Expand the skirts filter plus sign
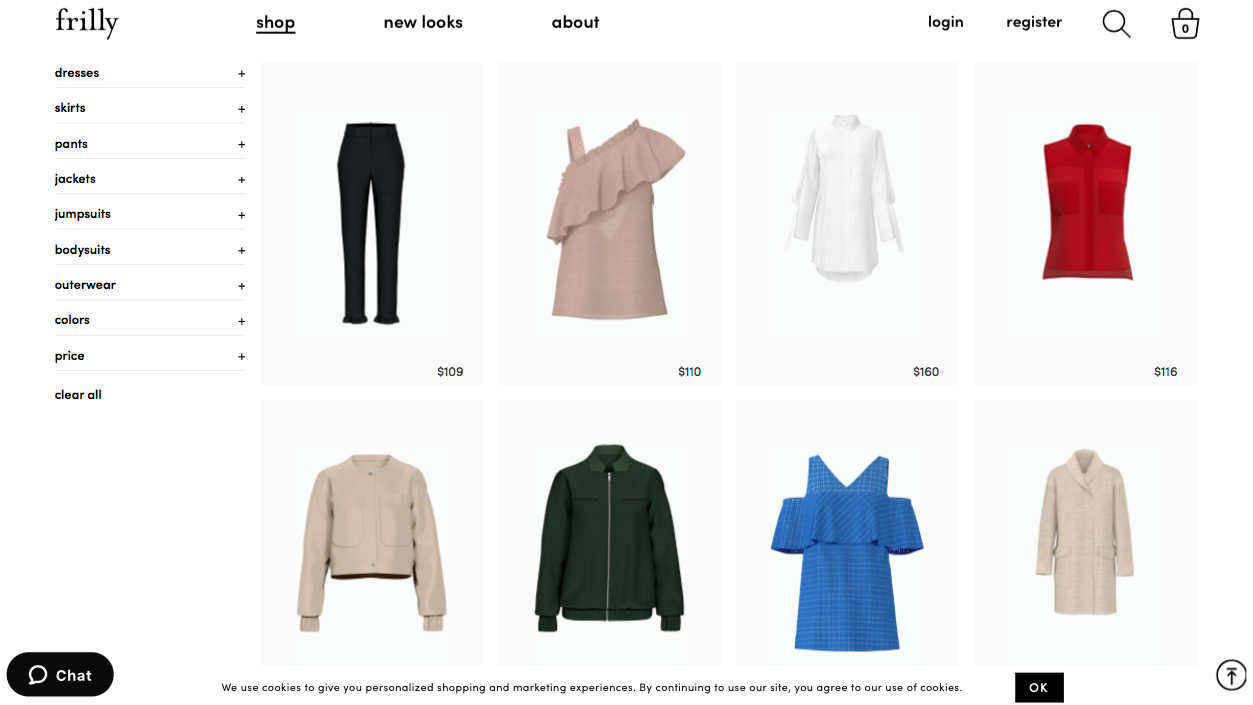 pos(241,108)
